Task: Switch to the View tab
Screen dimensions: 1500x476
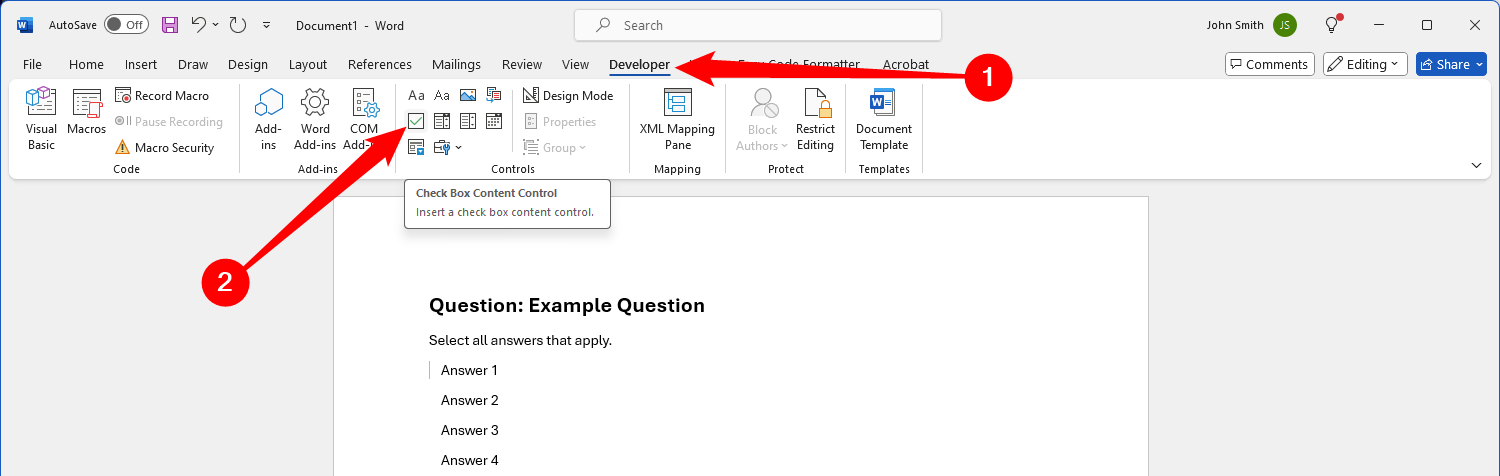Action: (575, 64)
